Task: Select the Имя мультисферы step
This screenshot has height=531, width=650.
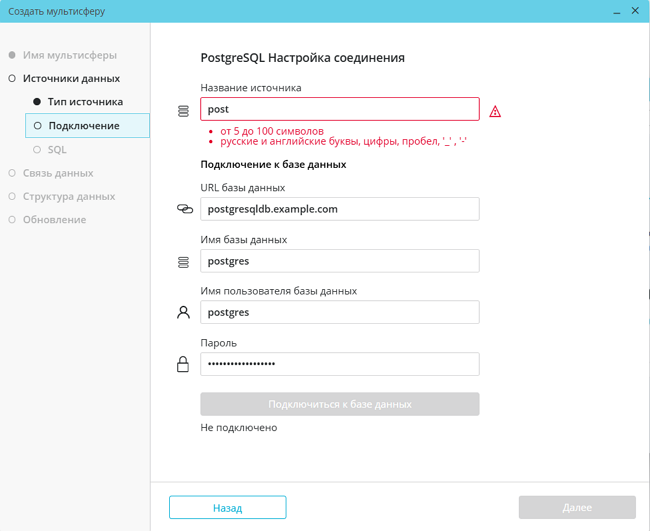Action: [70, 55]
